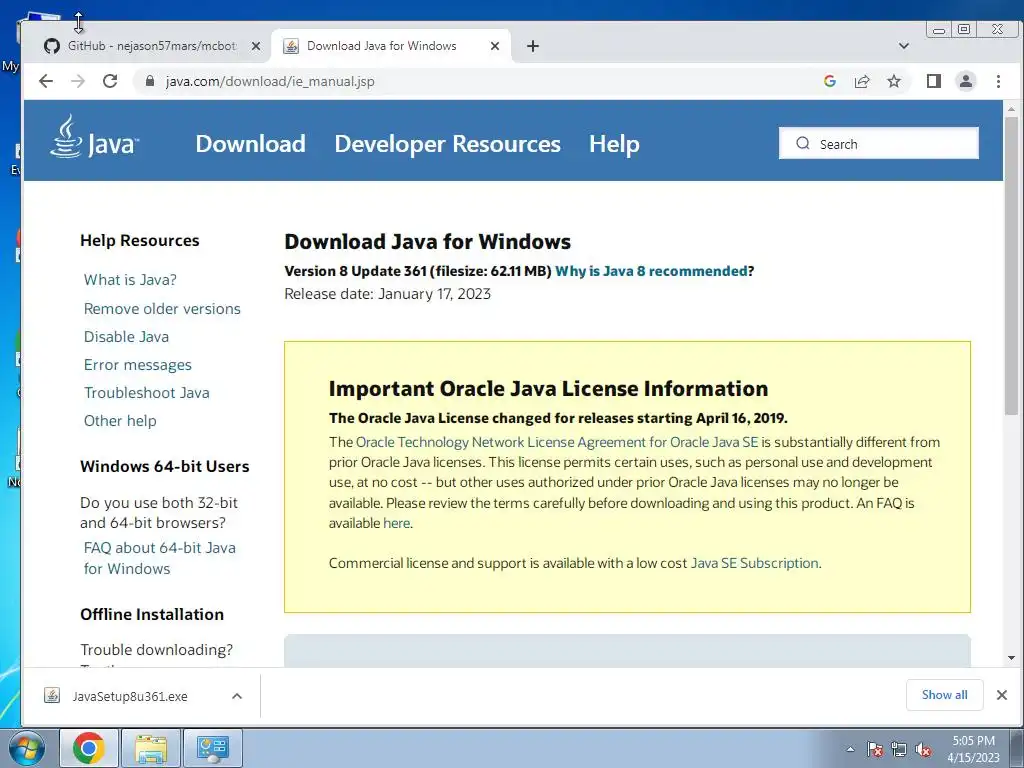This screenshot has width=1024, height=768.
Task: Open the Windows Start button
Action: 27,748
